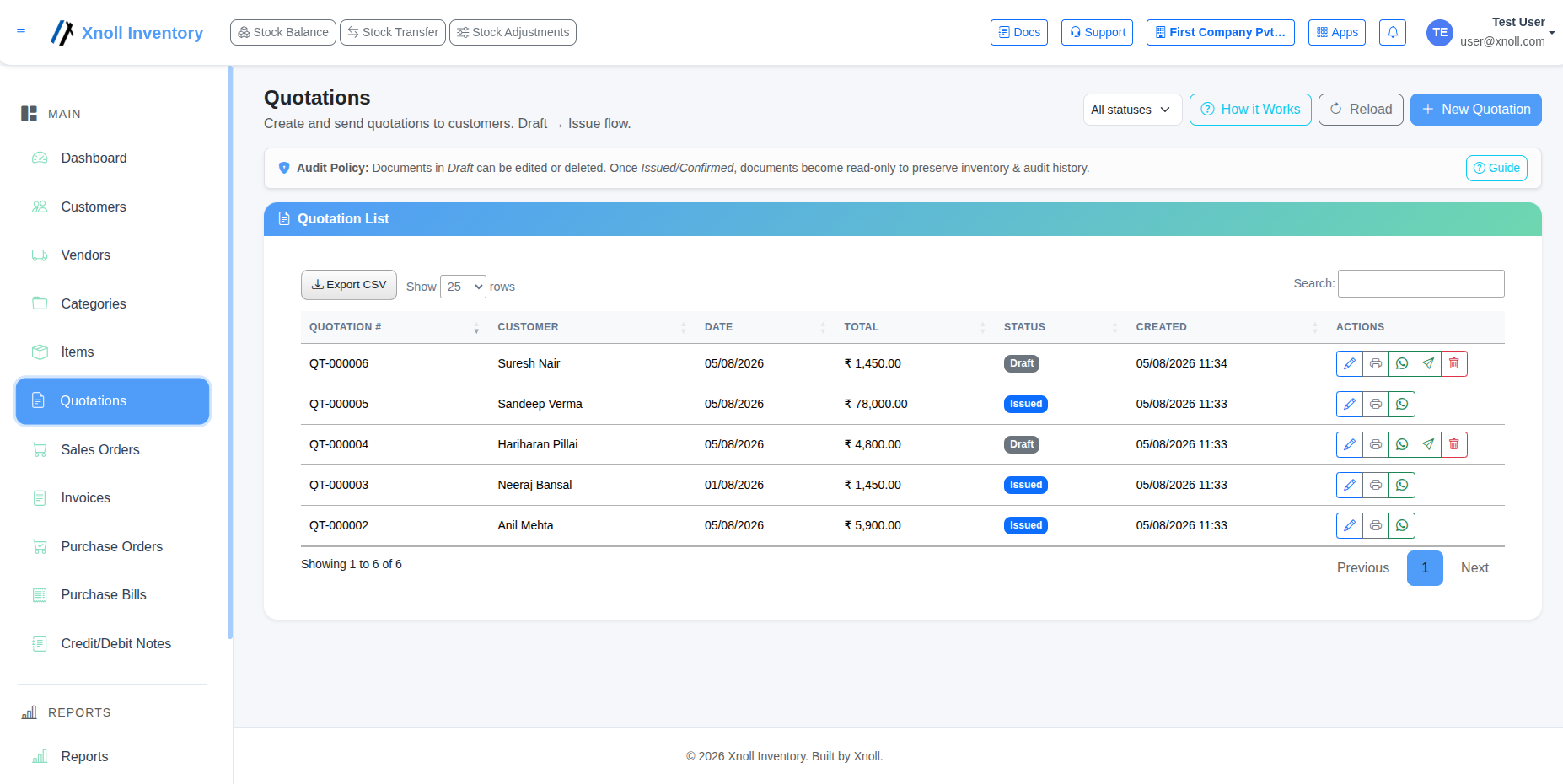Edit quotation QT-000003
This screenshot has height=784, width=1563.
1350,485
